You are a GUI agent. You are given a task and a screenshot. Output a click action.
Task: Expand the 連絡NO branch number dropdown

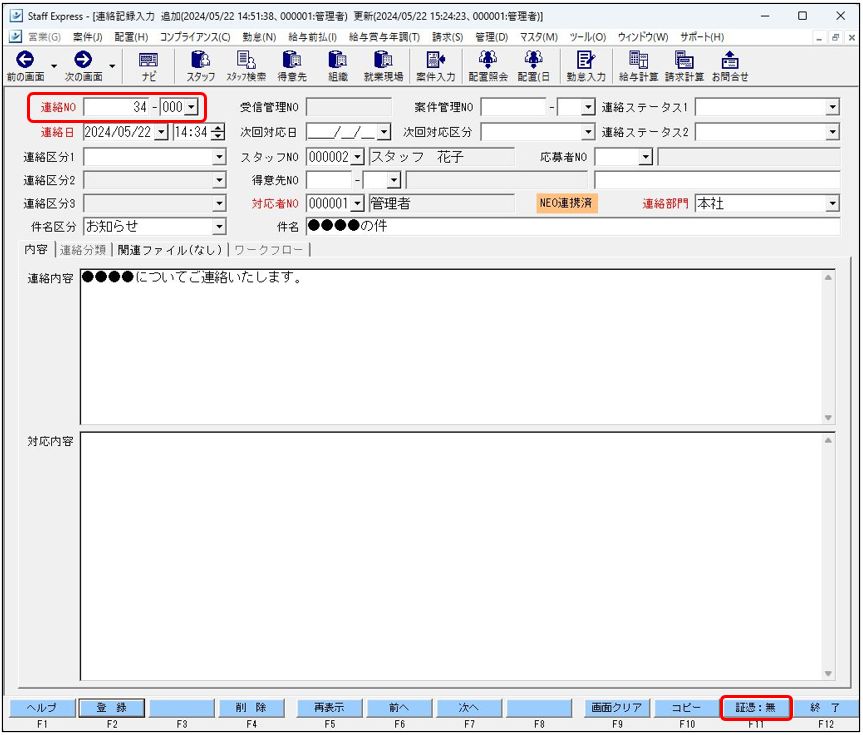click(191, 107)
